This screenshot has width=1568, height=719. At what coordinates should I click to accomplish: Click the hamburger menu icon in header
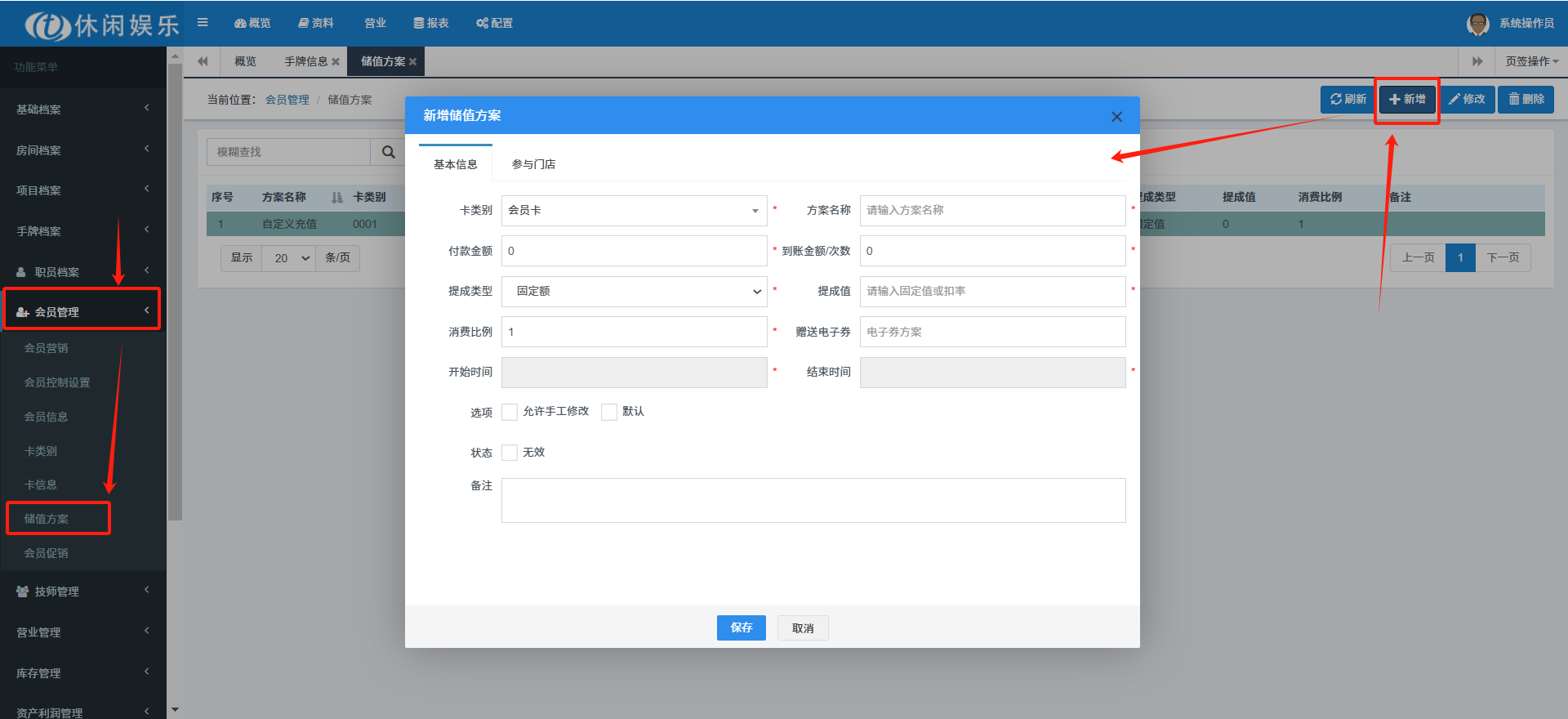[x=203, y=23]
